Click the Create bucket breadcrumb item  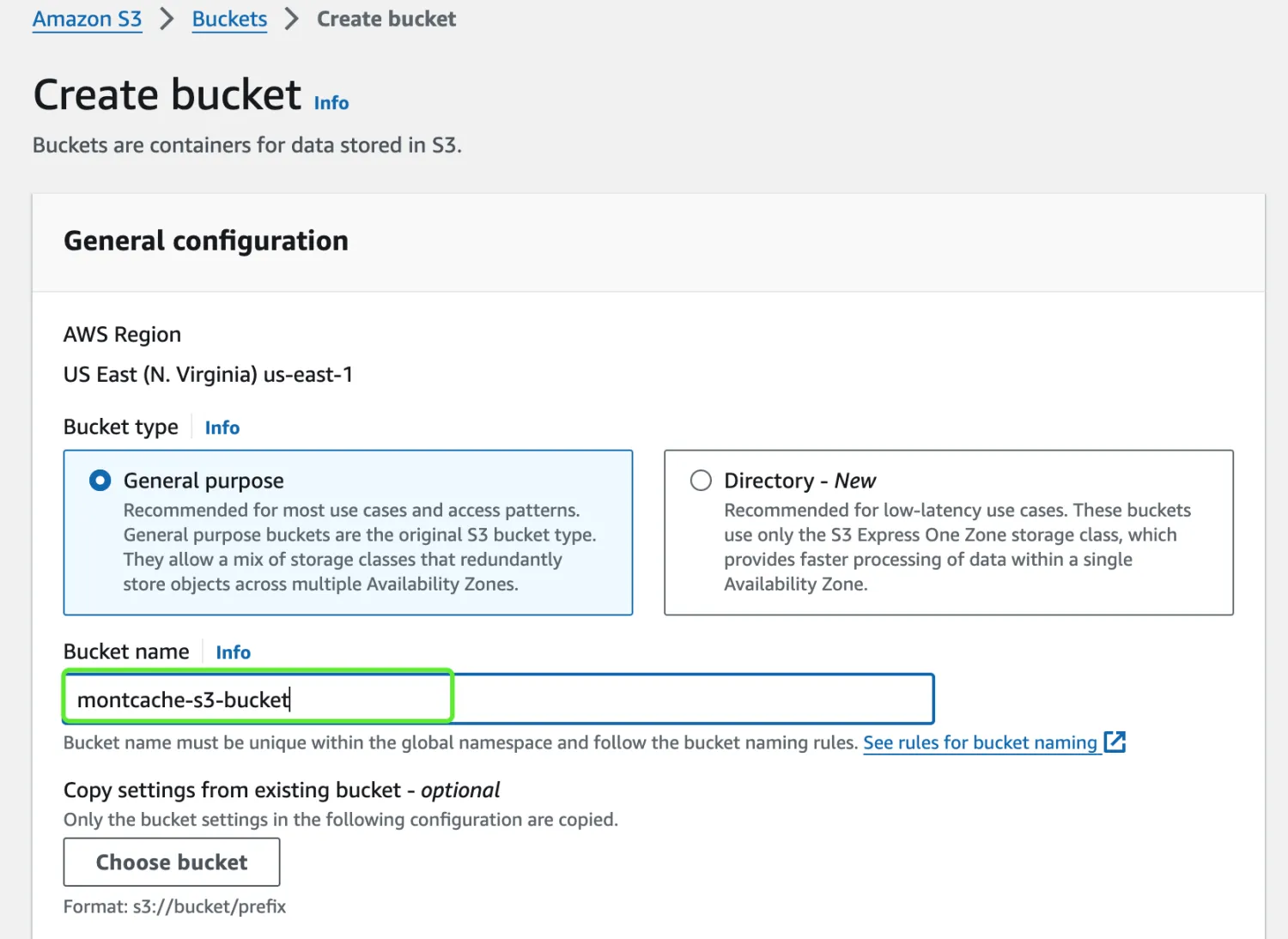pos(386,19)
